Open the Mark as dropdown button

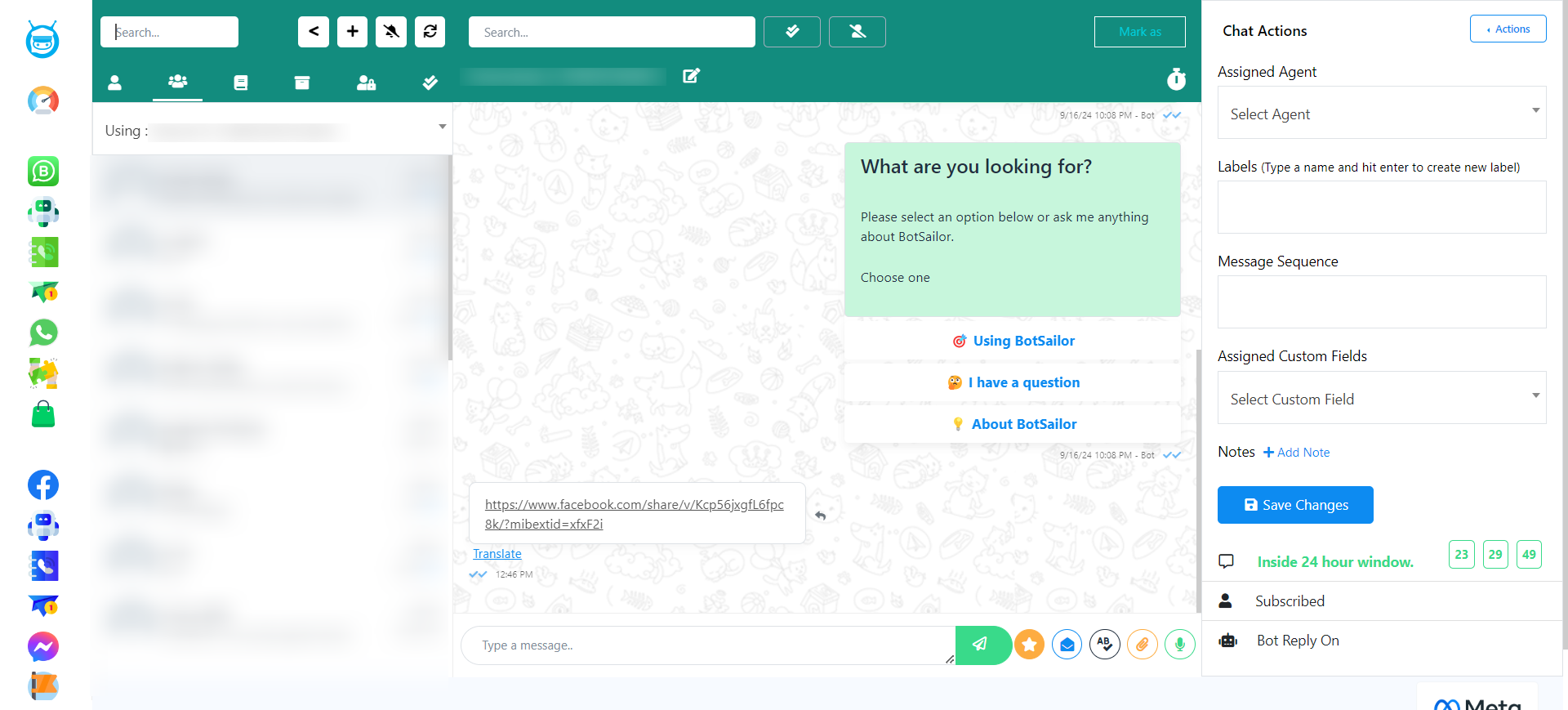tap(1140, 32)
